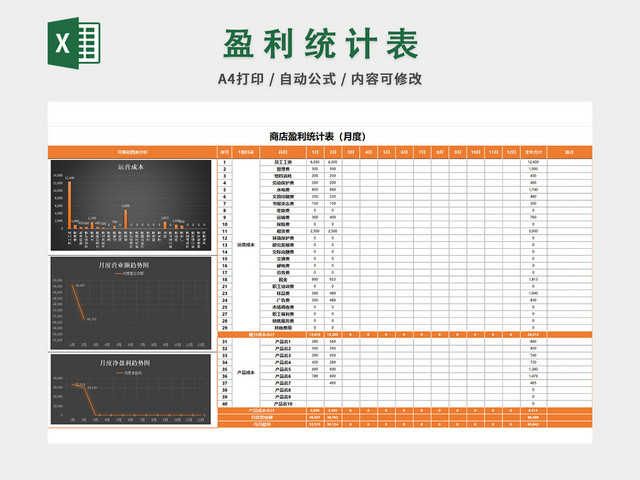
Task: Click the 8月 column header
Action: click(440, 152)
